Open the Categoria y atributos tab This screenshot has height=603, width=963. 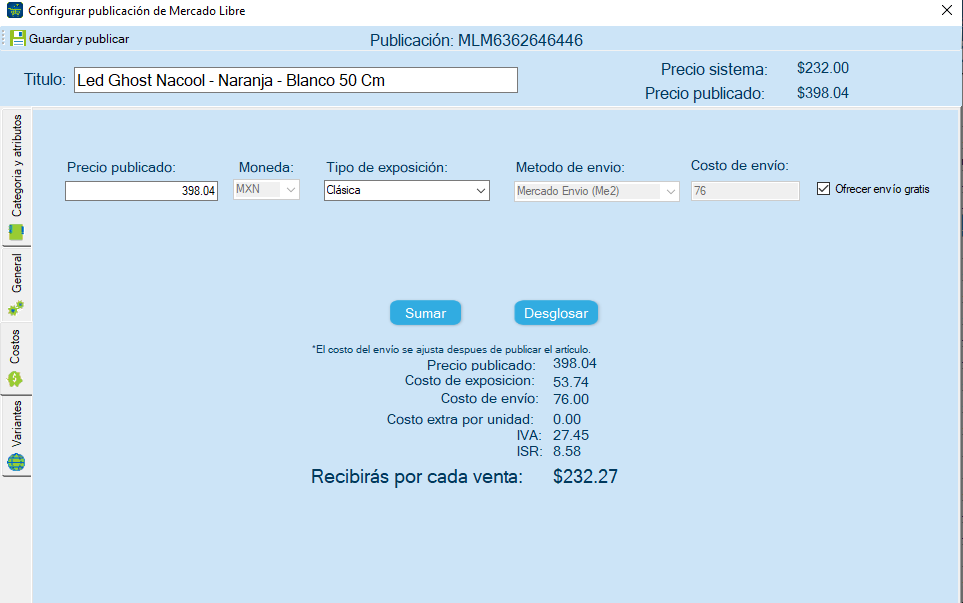tap(17, 177)
